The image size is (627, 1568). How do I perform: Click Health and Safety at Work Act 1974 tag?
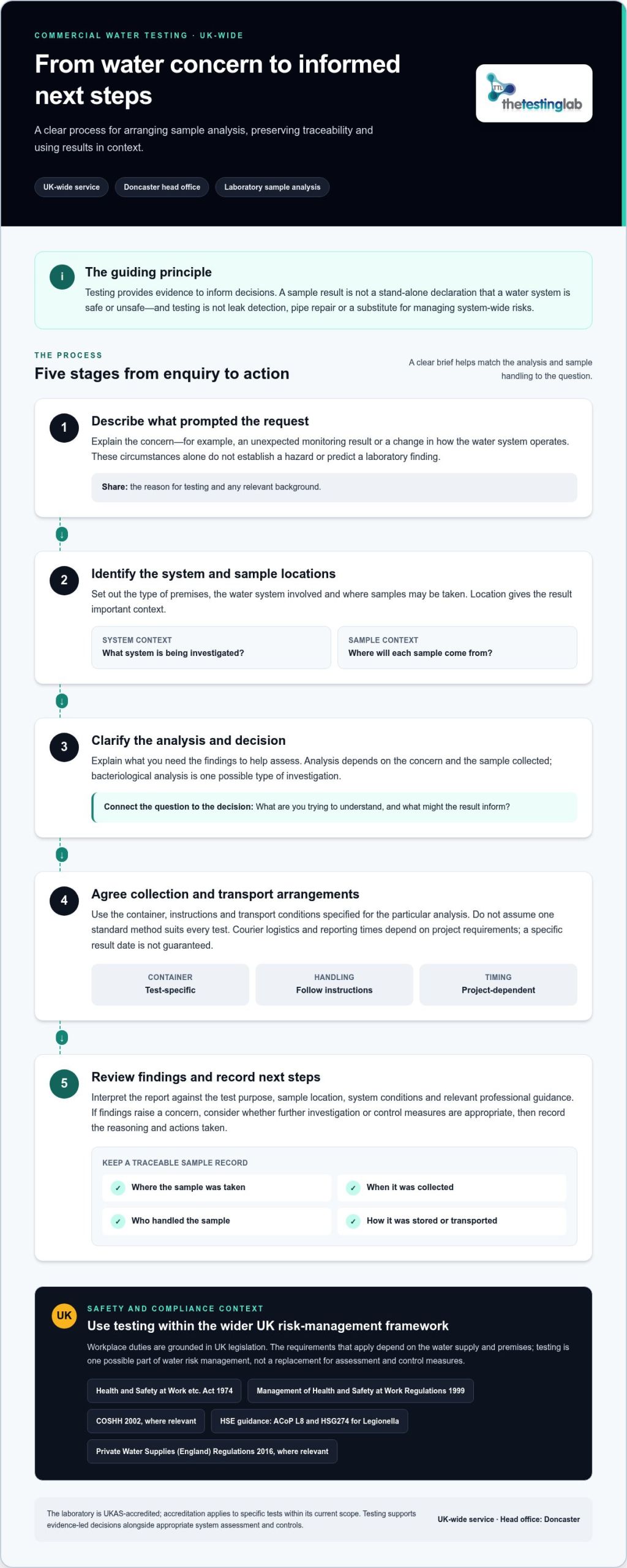(x=164, y=1391)
